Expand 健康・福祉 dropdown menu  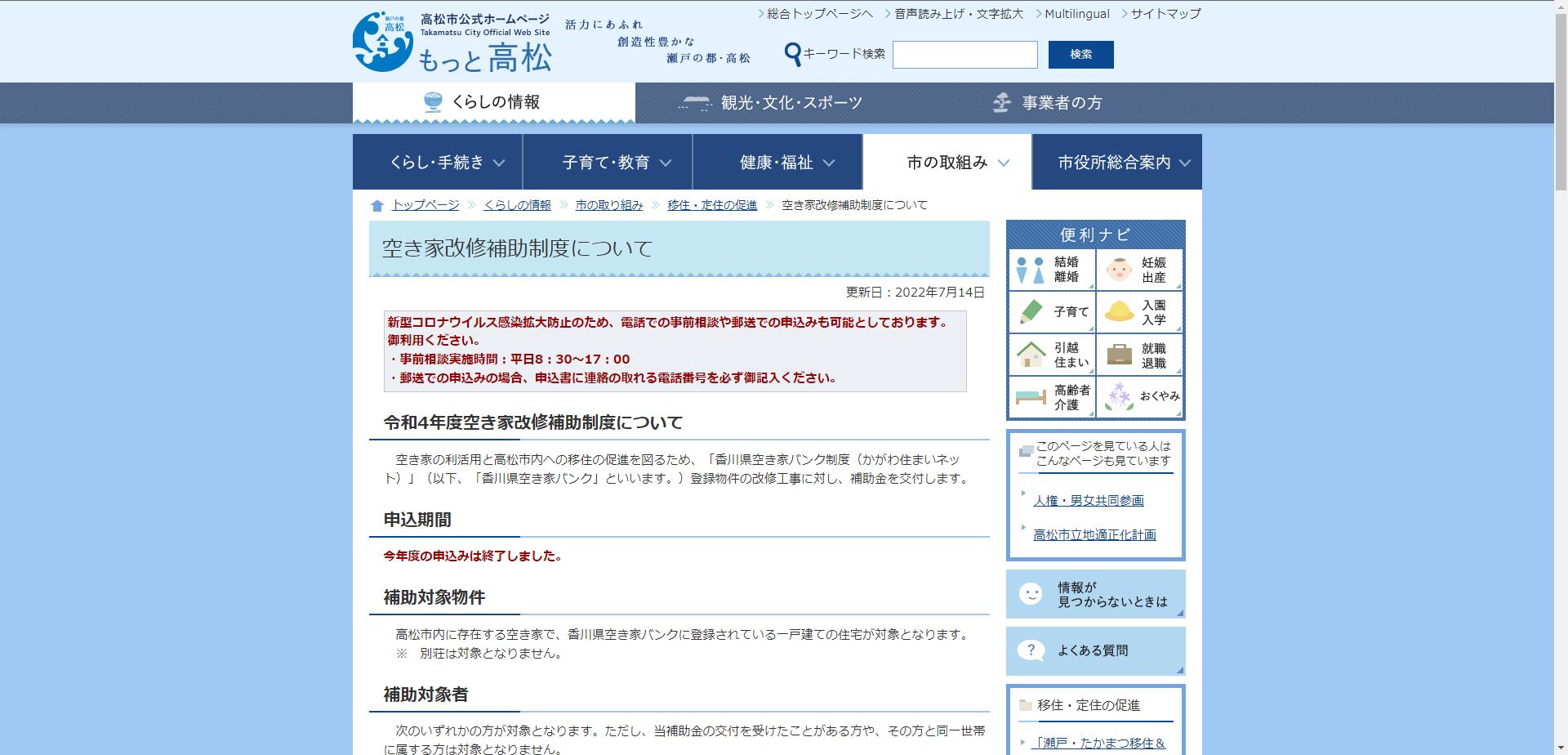(777, 162)
